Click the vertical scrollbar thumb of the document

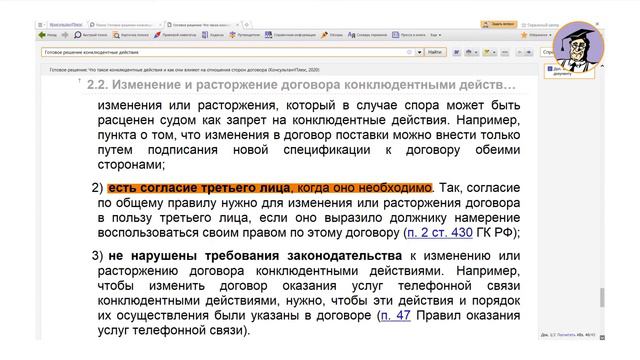tap(602, 297)
